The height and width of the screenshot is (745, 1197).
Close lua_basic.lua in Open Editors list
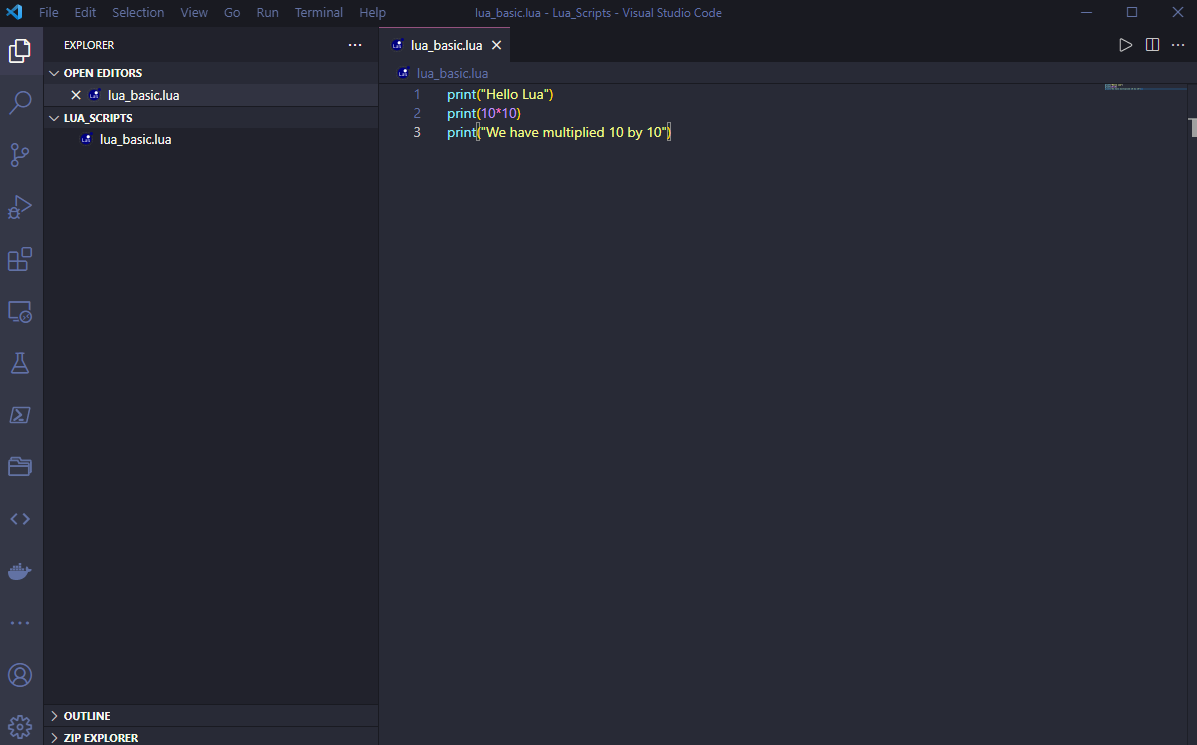point(76,95)
